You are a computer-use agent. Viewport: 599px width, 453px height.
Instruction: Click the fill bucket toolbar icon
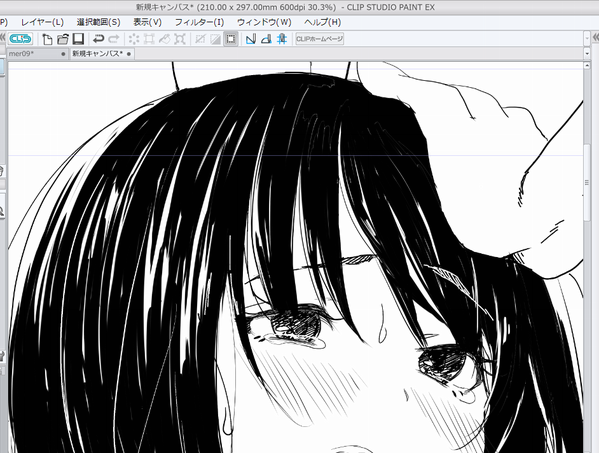[x=164, y=39]
